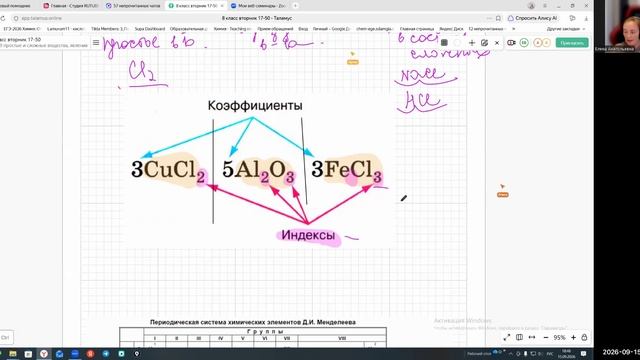
Task: Reload the page with refresh icon
Action: click(x=3, y=18)
